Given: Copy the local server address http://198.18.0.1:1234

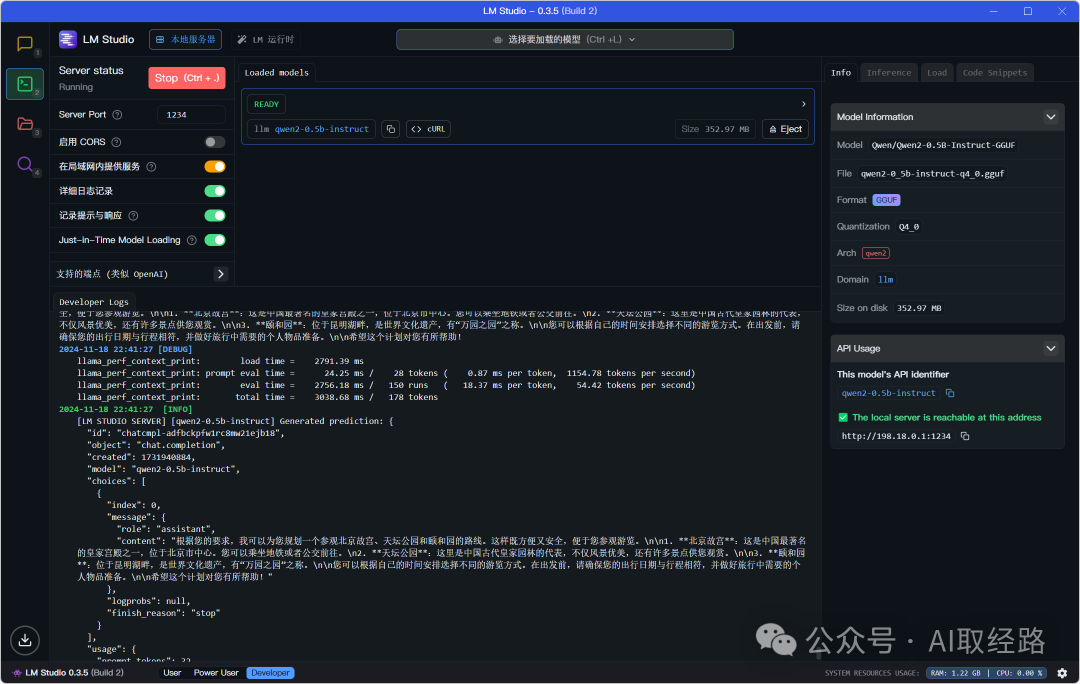Looking at the screenshot, I should [x=965, y=436].
